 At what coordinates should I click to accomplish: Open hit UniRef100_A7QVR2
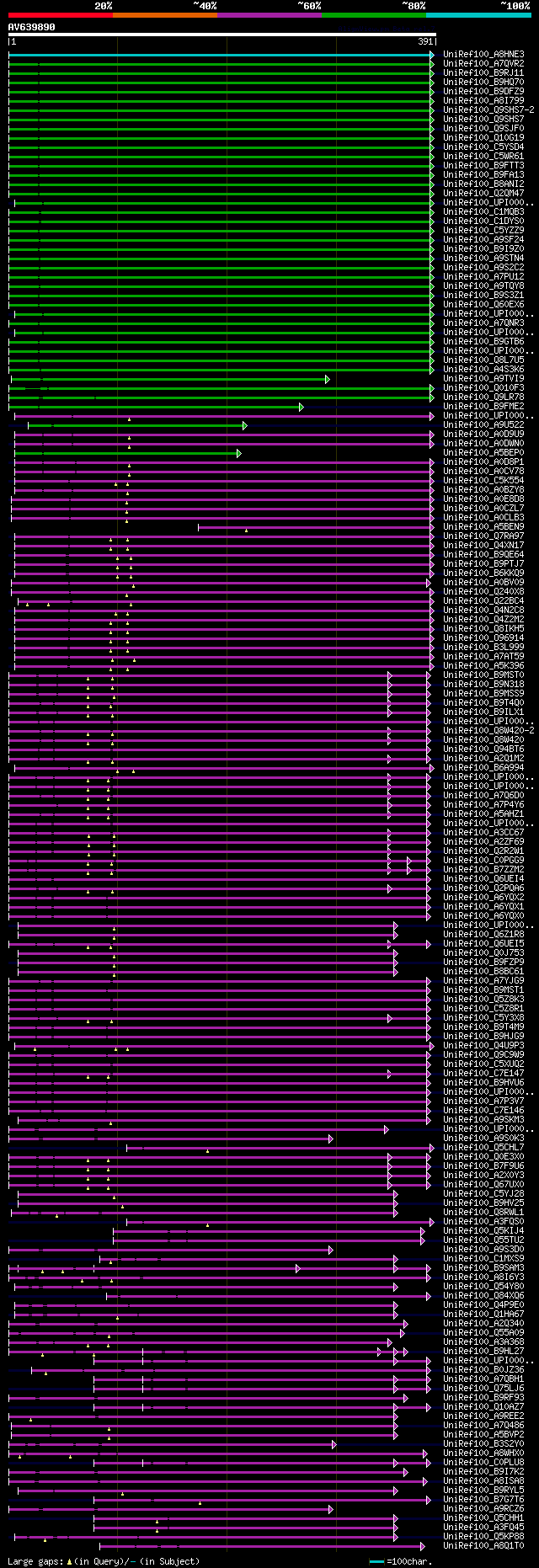pyautogui.click(x=483, y=64)
